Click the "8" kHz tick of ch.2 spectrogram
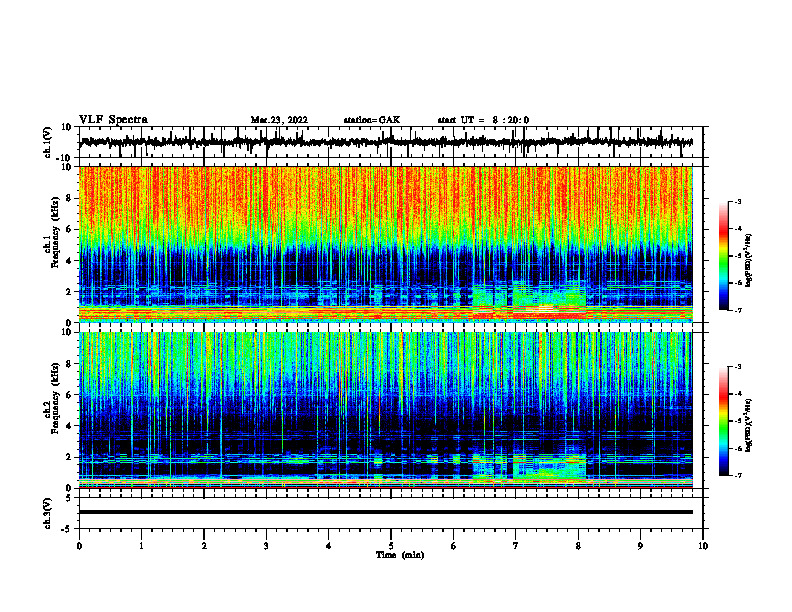792x612 pixels. pyautogui.click(x=69, y=364)
